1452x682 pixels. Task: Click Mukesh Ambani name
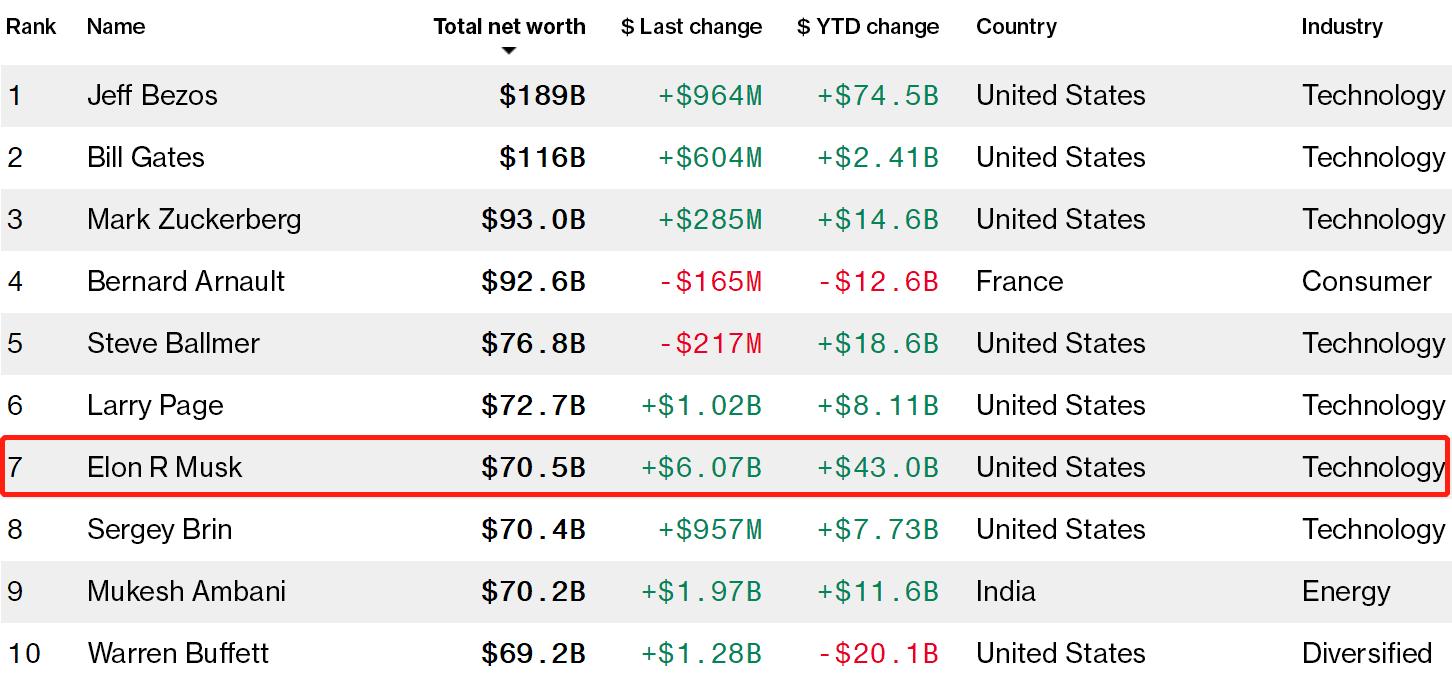tap(186, 591)
